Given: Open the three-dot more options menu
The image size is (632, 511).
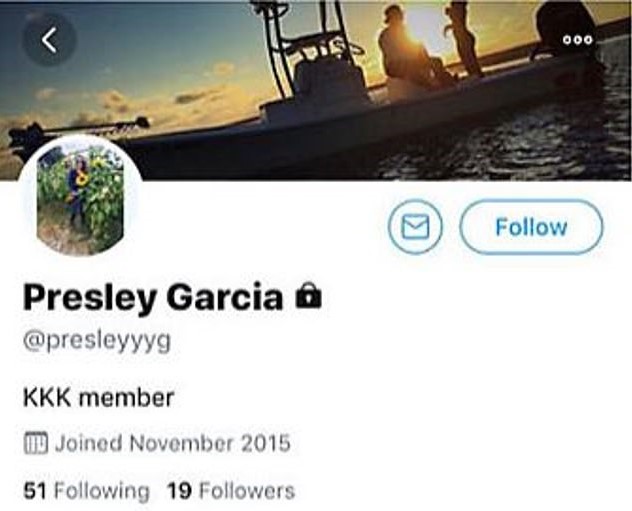Looking at the screenshot, I should tap(578, 39).
